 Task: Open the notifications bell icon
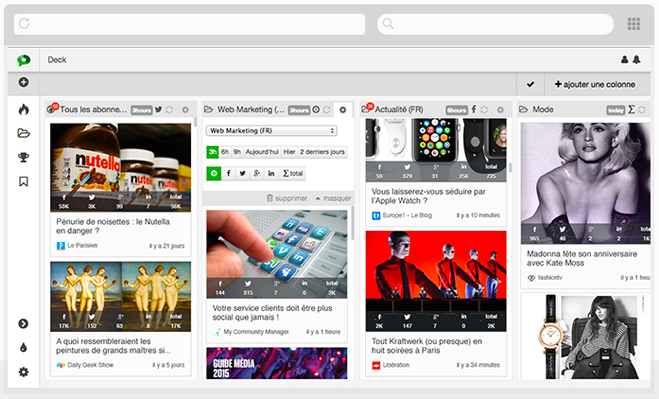637,60
